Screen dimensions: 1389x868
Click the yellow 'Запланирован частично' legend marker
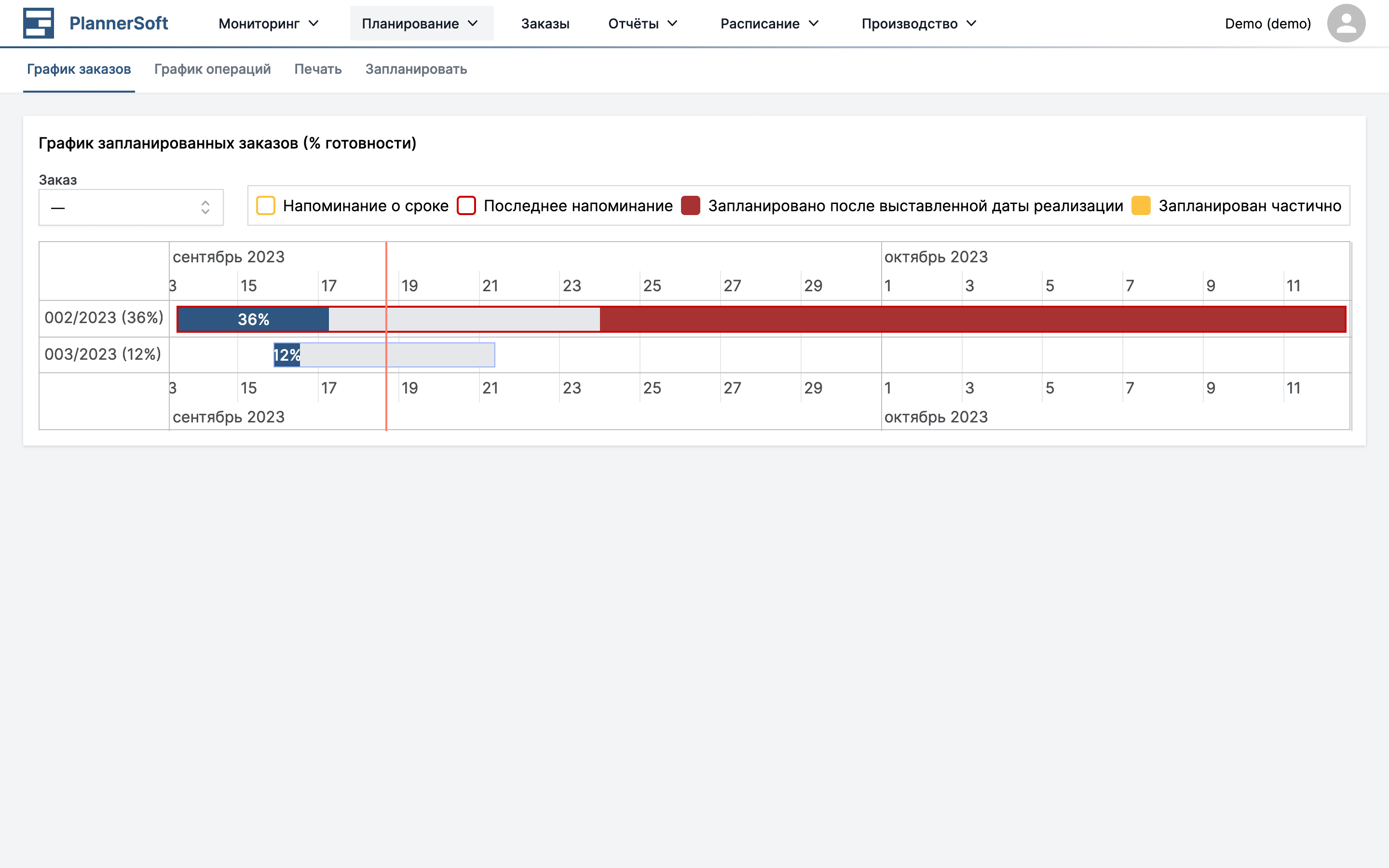point(1141,205)
